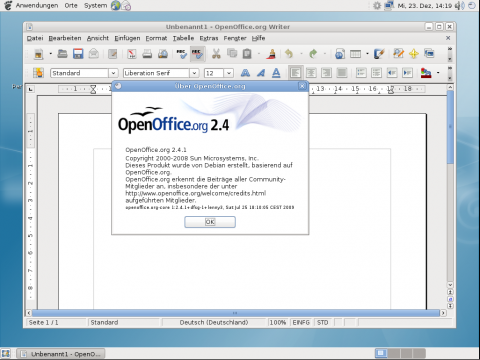Open the Hilfe menu

pyautogui.click(x=259, y=38)
